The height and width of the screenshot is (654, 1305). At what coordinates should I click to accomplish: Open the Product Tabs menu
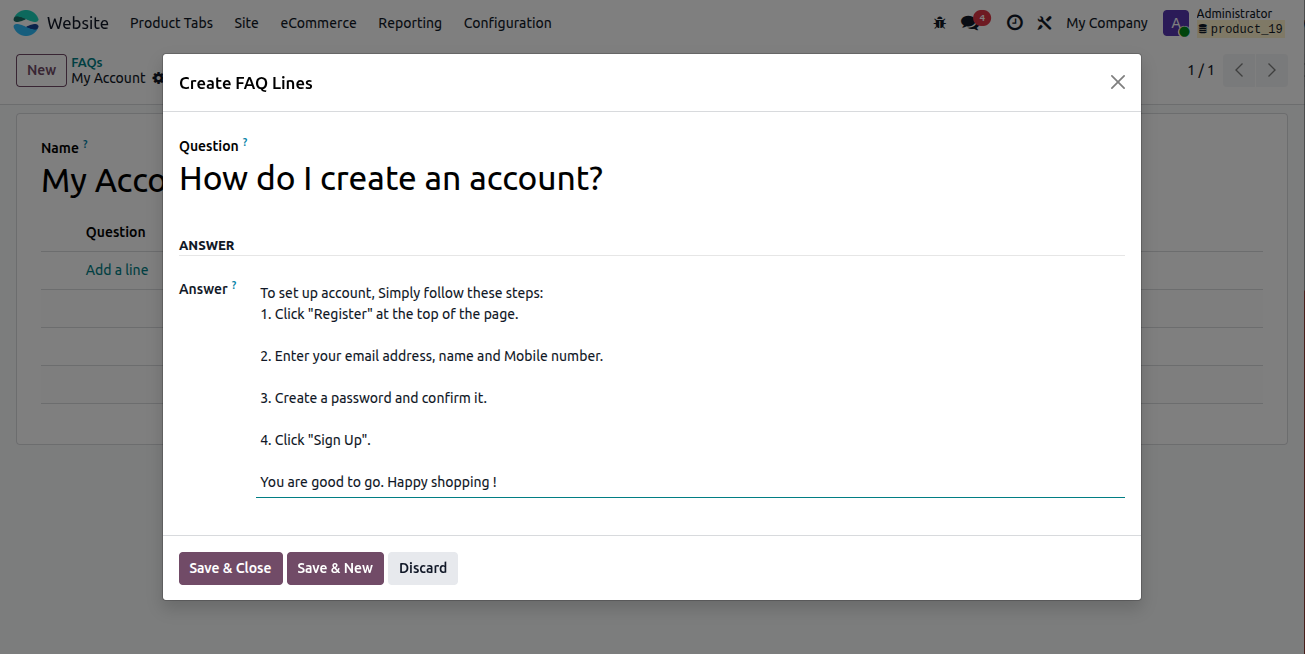pos(171,23)
